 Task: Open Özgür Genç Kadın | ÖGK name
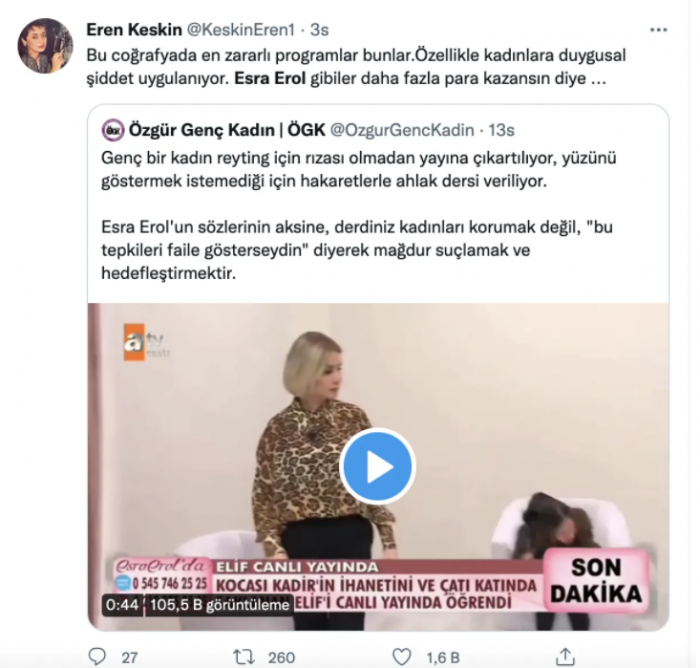(x=227, y=130)
